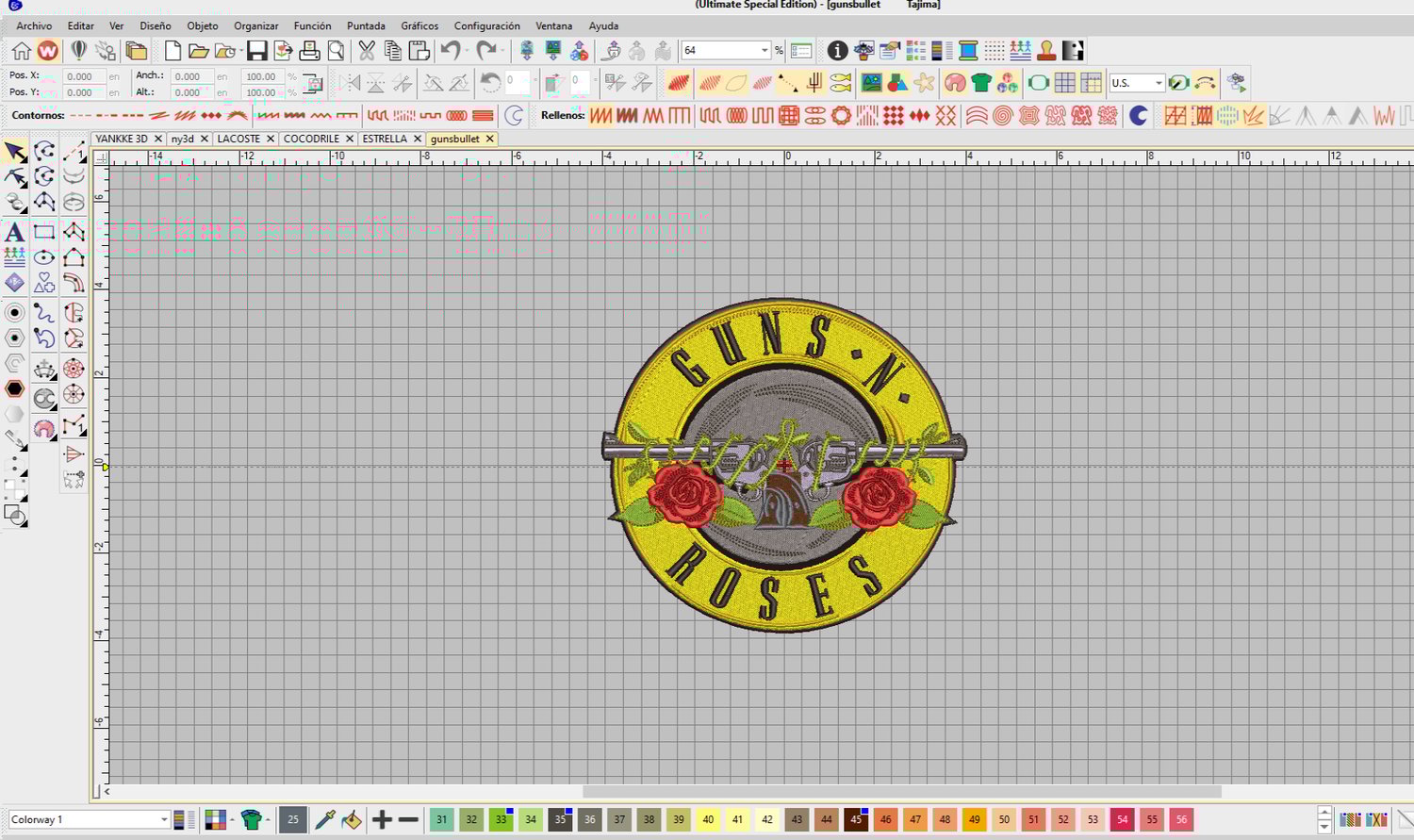Viewport: 1414px width, 840px height.
Task: Choose the Ellipse digitizing tool
Action: click(x=44, y=257)
